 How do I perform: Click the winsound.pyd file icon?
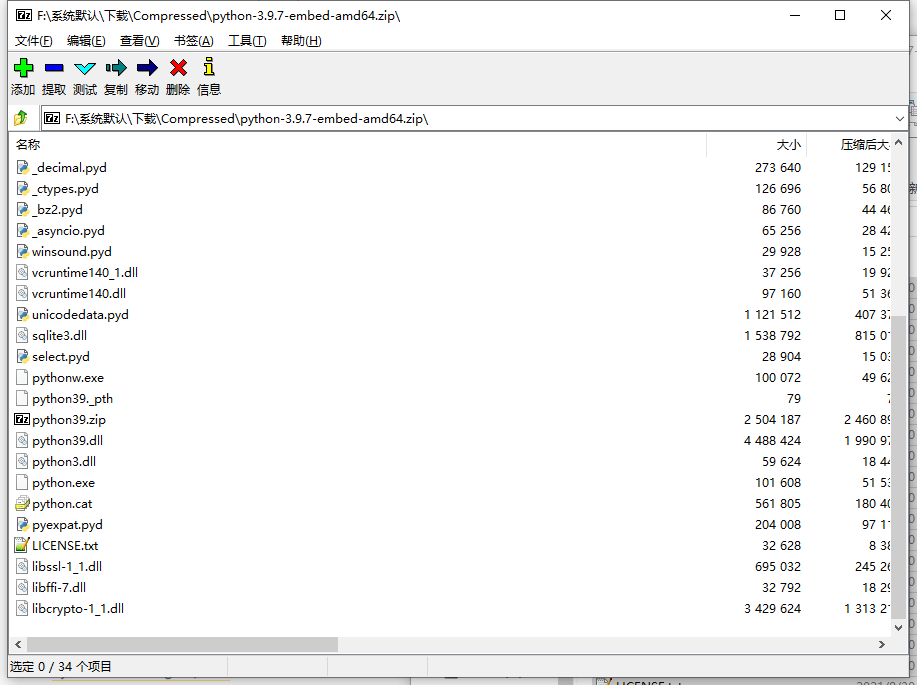[x=22, y=252]
